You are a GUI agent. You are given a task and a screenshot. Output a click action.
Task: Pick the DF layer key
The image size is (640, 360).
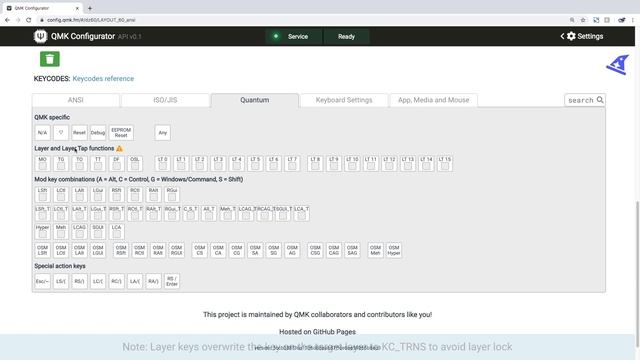116,164
